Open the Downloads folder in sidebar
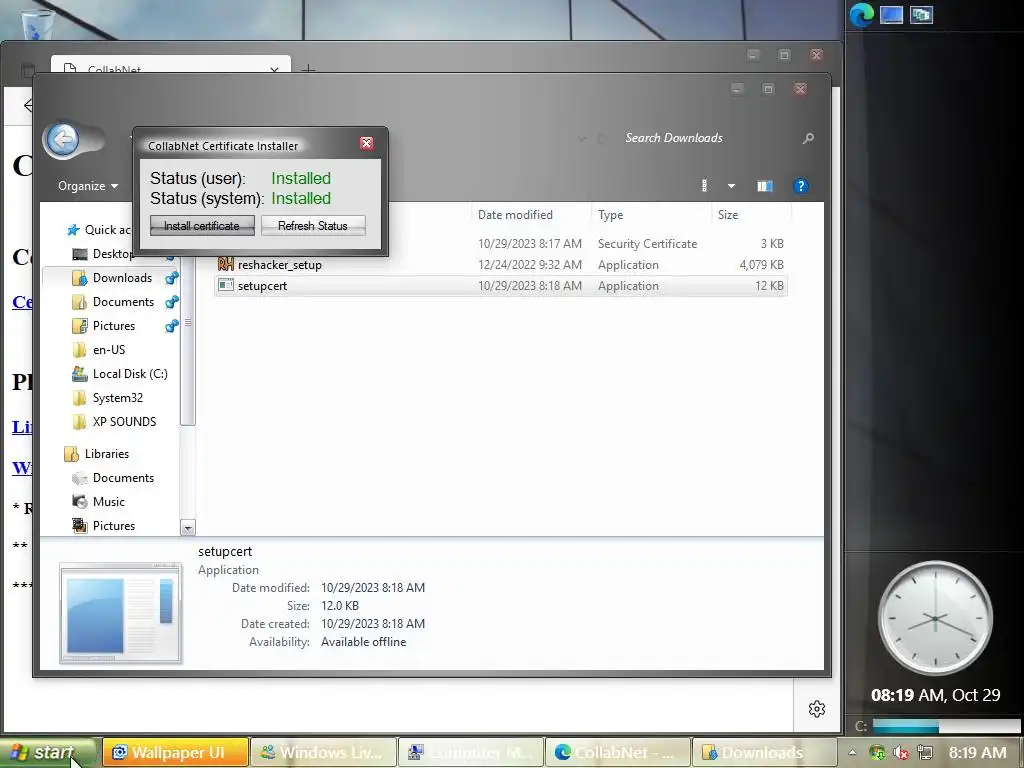The width and height of the screenshot is (1024, 768). (x=122, y=278)
